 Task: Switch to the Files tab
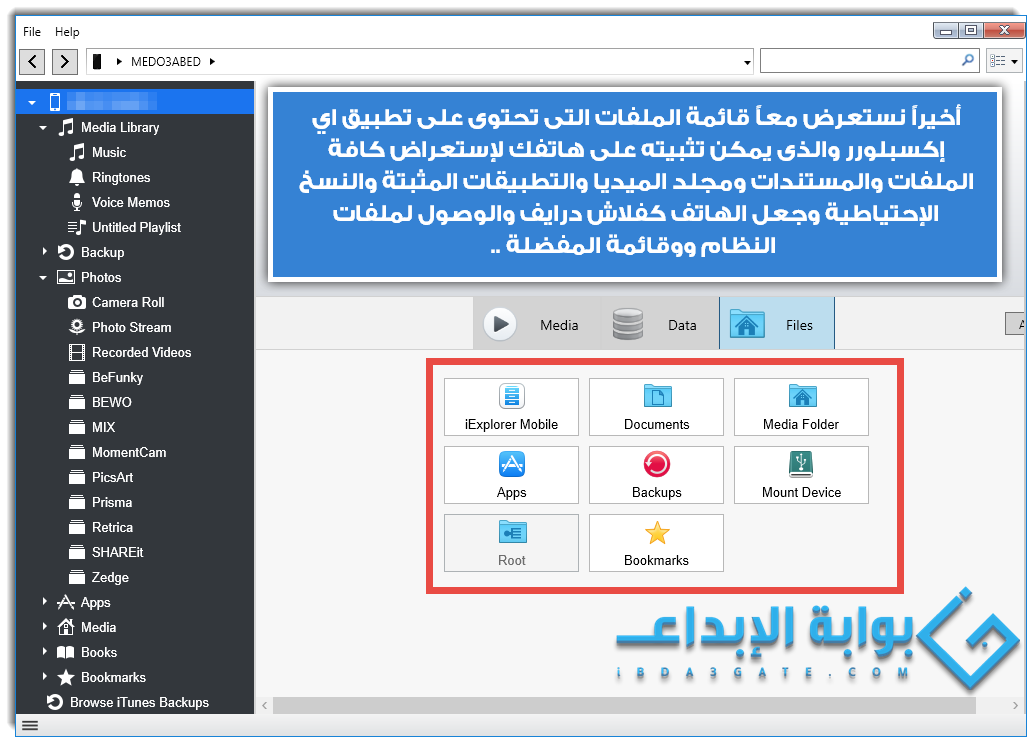pyautogui.click(x=777, y=324)
